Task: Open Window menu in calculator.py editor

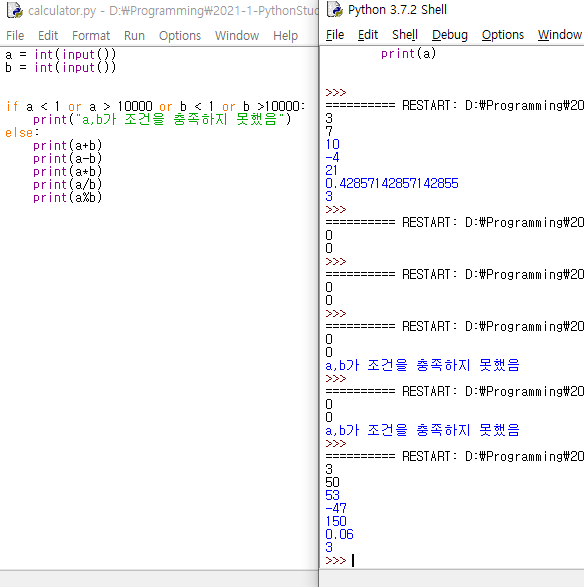Action: coord(237,36)
